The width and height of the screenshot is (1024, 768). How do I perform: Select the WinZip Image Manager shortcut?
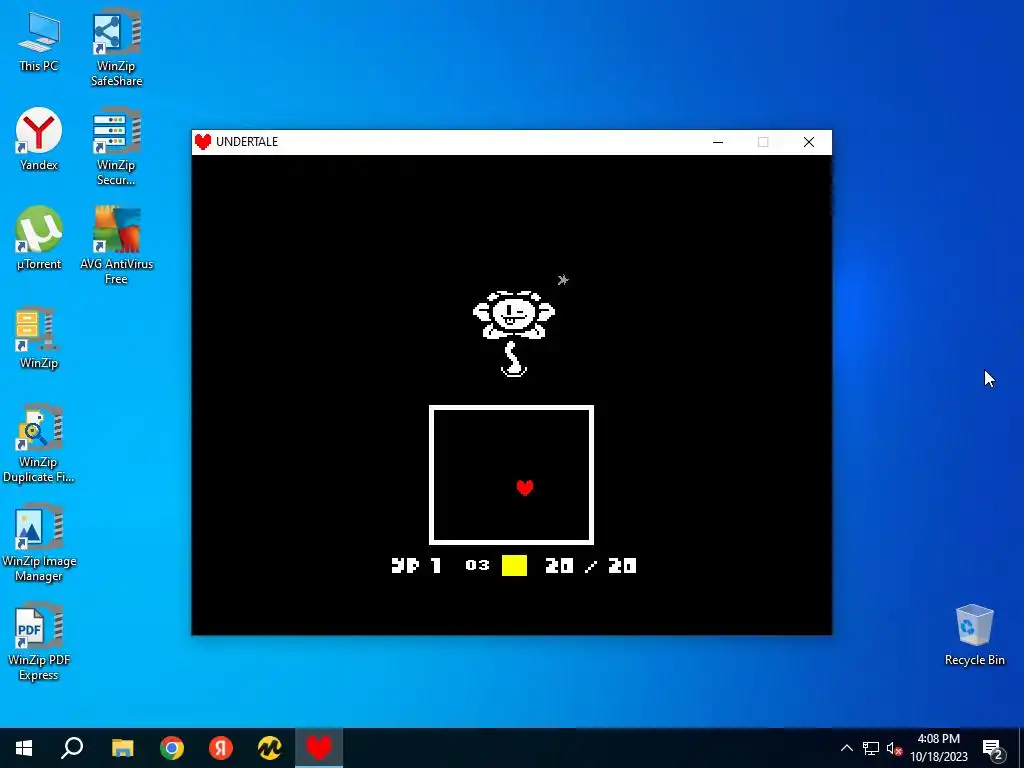click(x=39, y=543)
